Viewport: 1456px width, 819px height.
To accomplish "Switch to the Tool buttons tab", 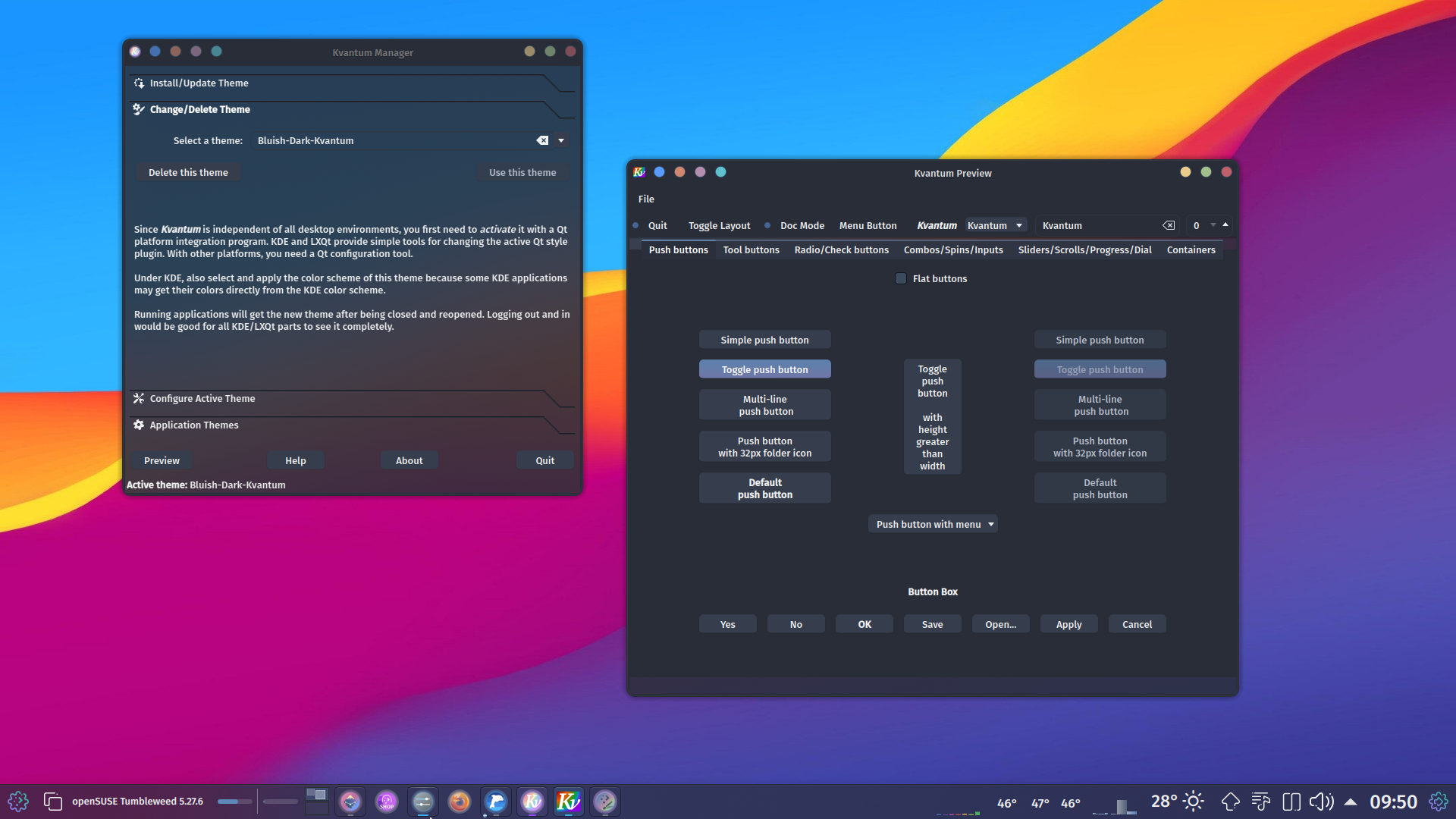I will click(x=751, y=249).
